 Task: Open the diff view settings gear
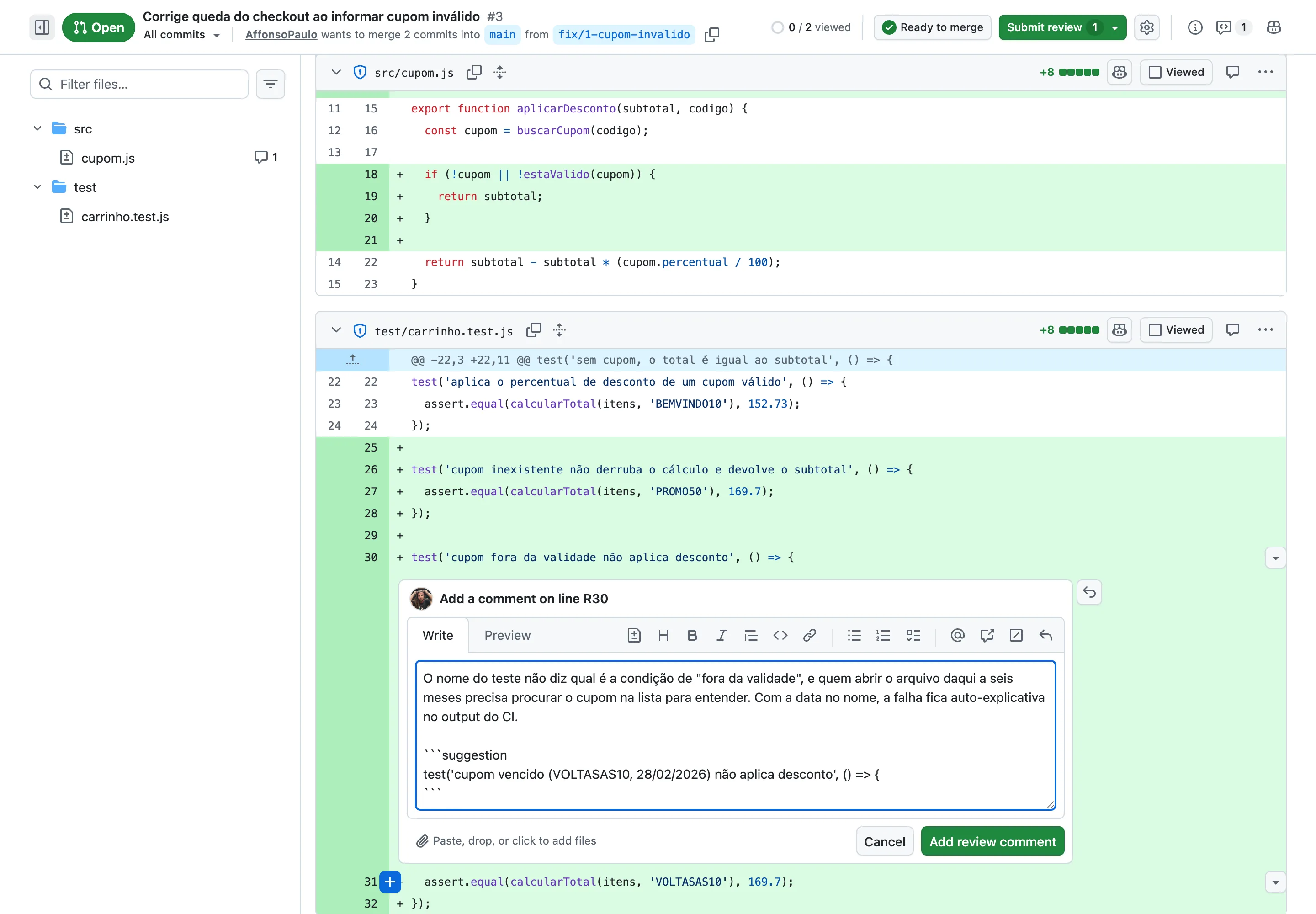pyautogui.click(x=1146, y=27)
